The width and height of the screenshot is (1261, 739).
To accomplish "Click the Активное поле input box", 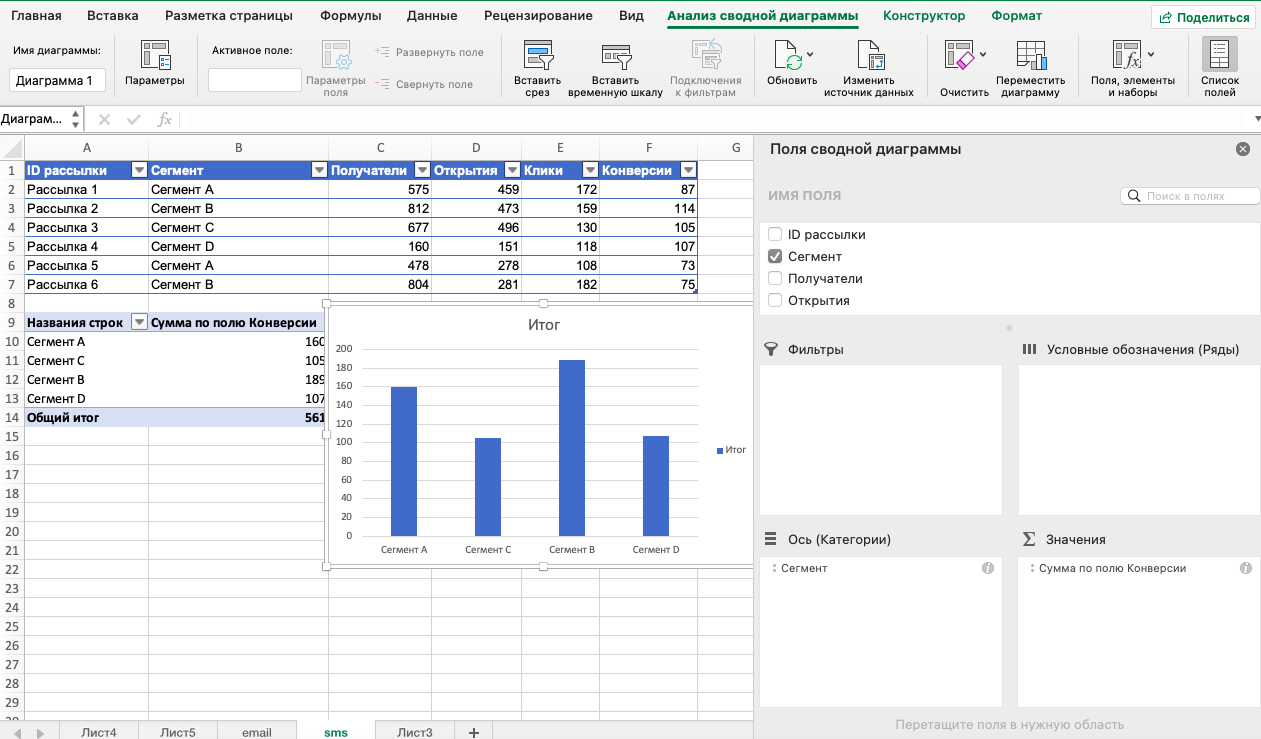I will coord(255,80).
